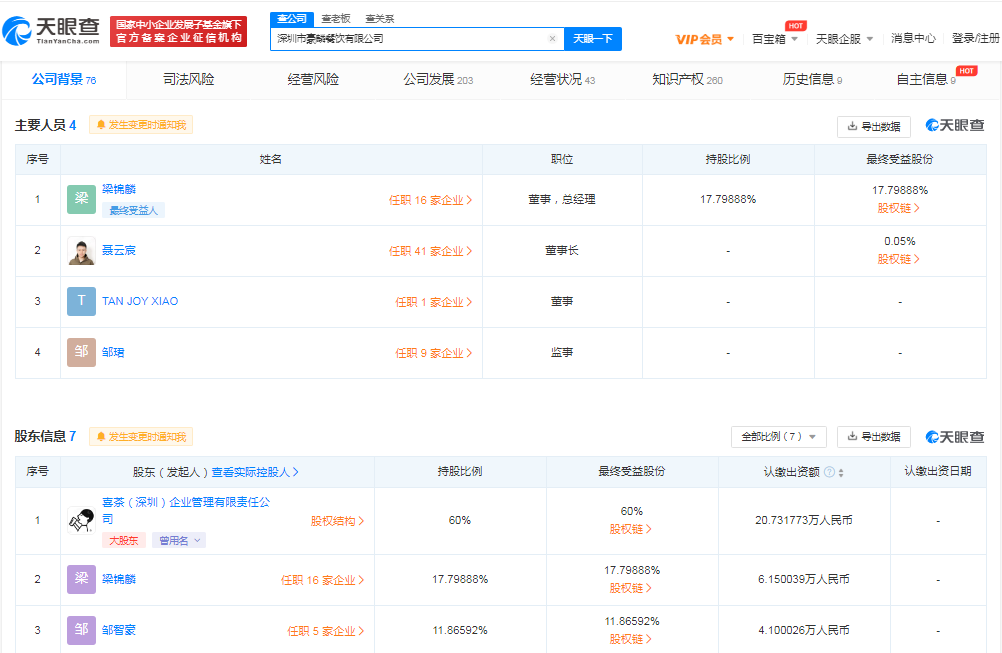Switch to the 司法风险 tab
This screenshot has width=1002, height=653.
pos(188,79)
